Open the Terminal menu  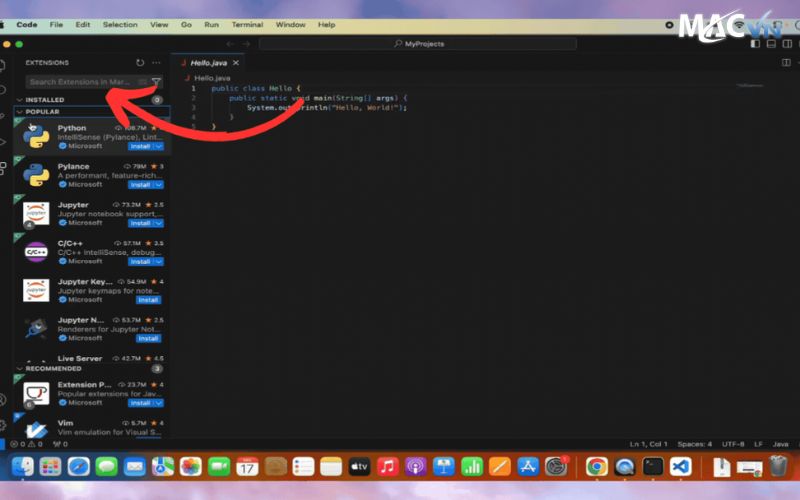[247, 24]
